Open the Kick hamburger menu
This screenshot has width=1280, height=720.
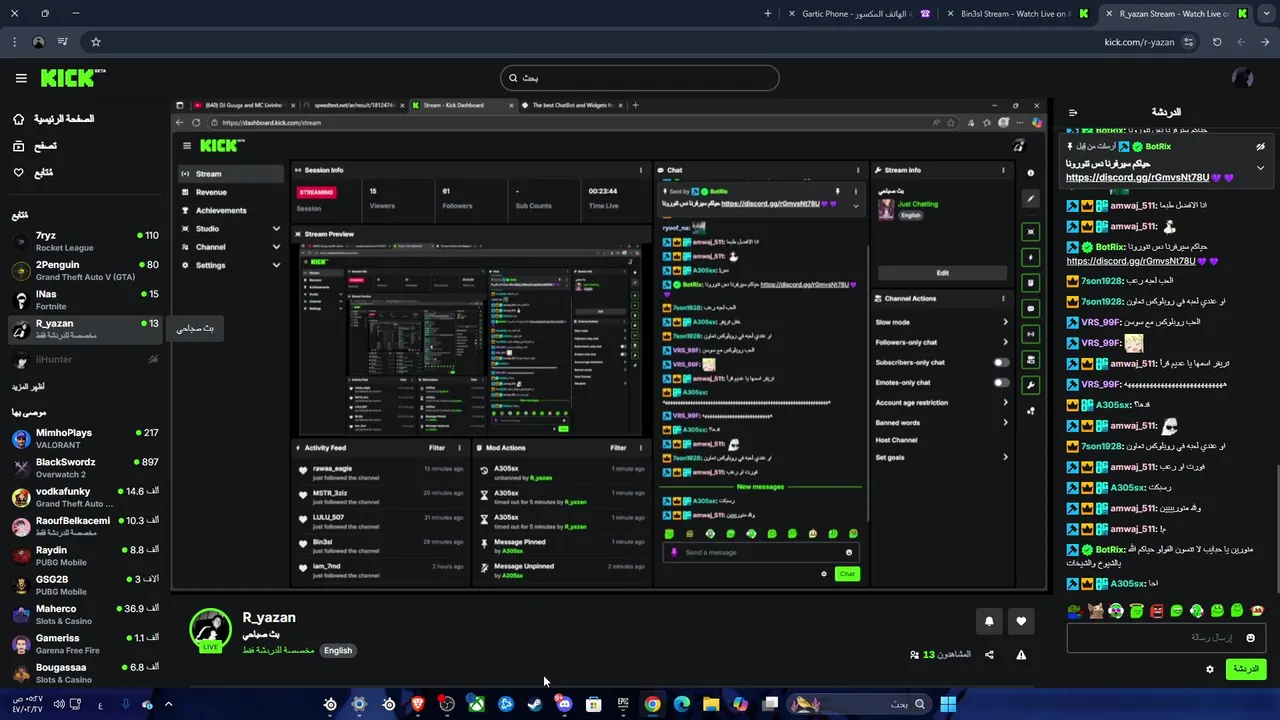21,78
